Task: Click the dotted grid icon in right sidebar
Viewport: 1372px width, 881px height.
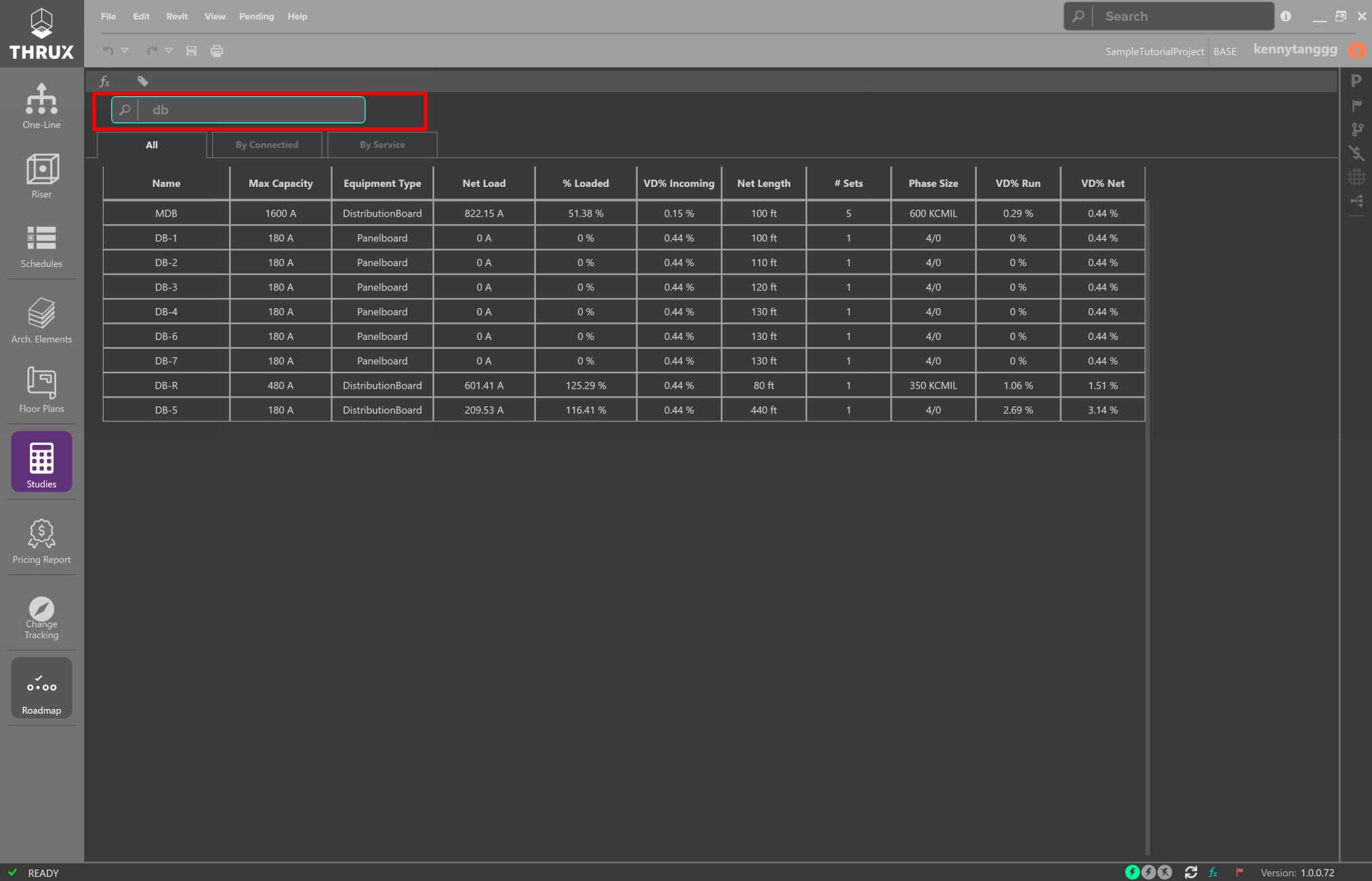Action: pos(1356,177)
